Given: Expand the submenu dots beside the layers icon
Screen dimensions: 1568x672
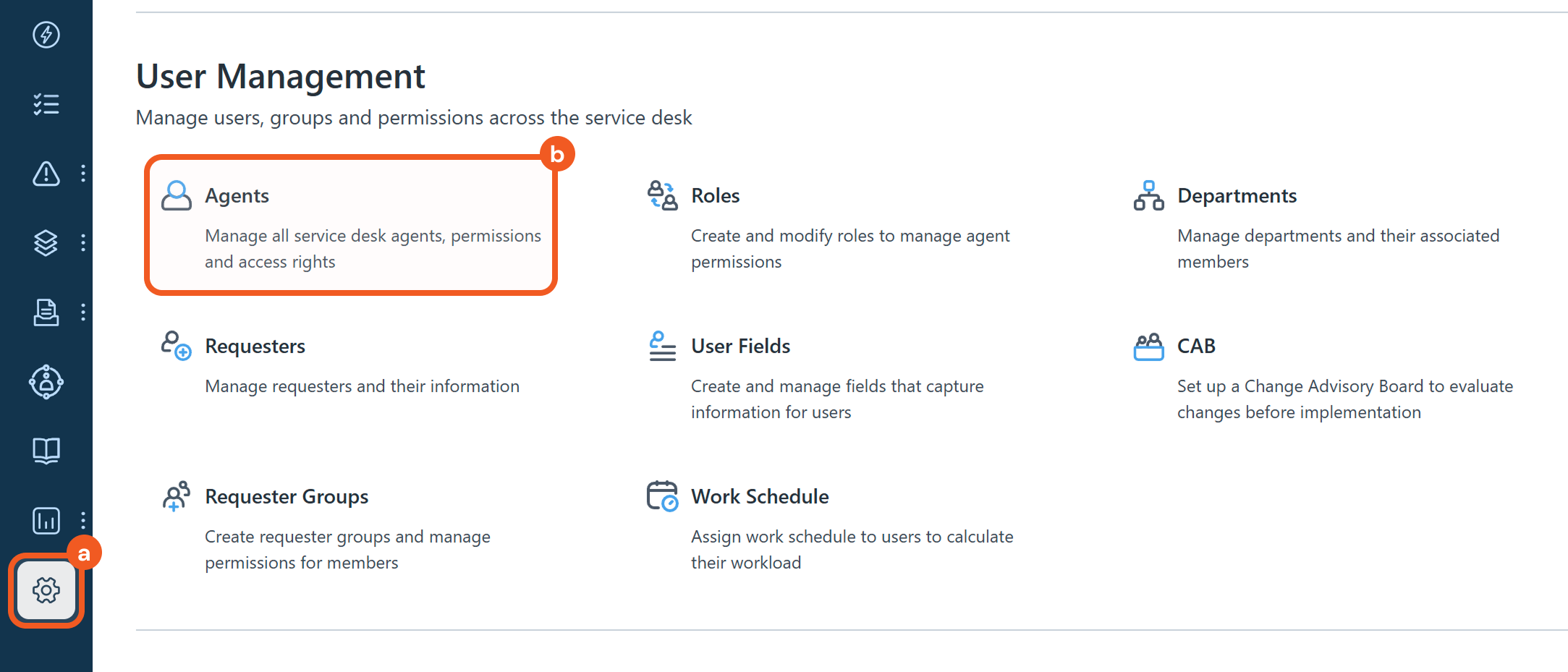Looking at the screenshot, I should [x=83, y=243].
